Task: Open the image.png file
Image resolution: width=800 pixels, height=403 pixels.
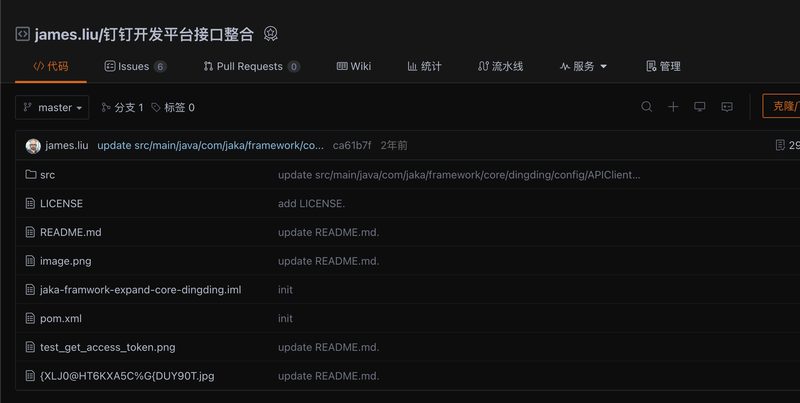Action: coord(66,261)
